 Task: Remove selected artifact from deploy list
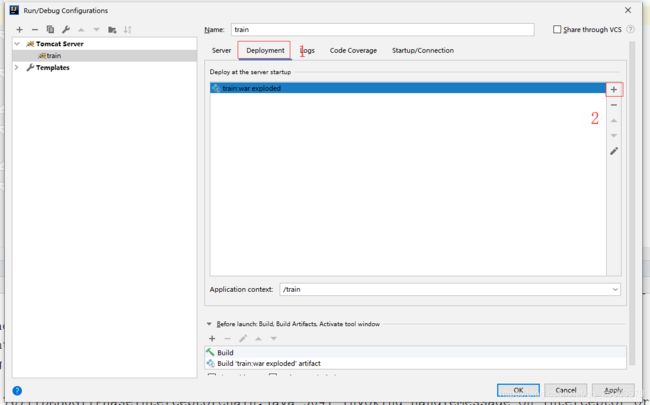tap(614, 105)
